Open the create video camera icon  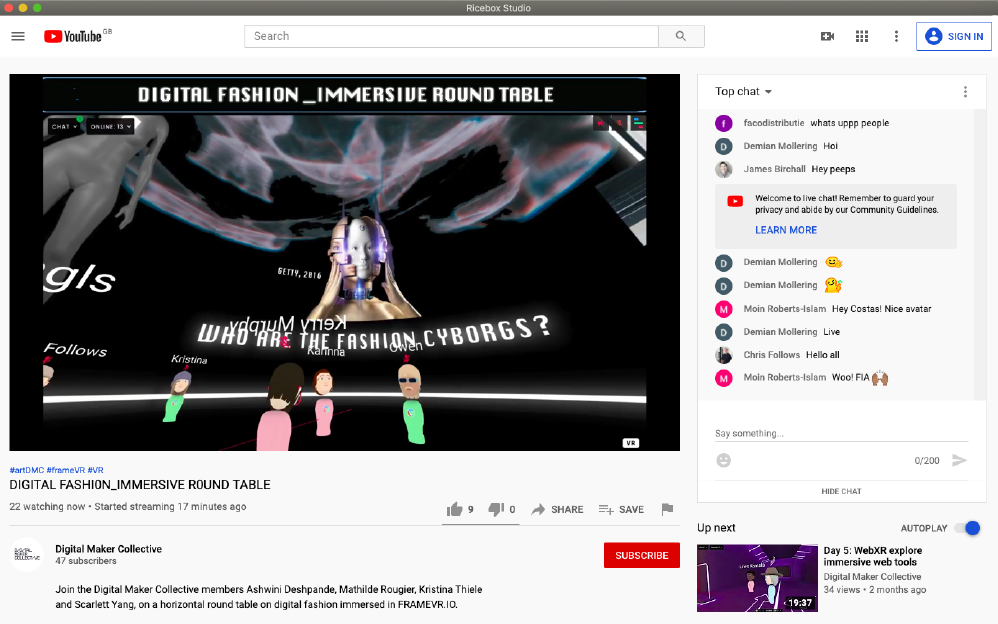tap(827, 36)
